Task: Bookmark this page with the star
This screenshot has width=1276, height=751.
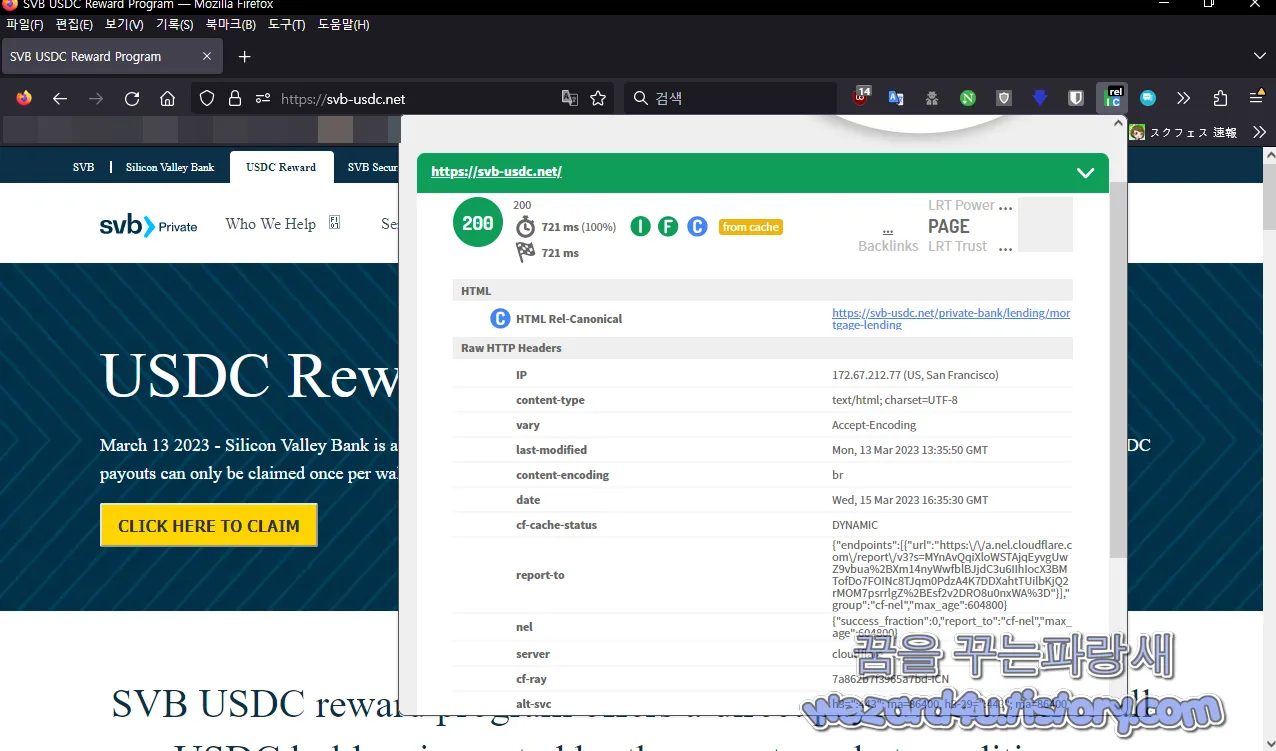Action: [598, 98]
